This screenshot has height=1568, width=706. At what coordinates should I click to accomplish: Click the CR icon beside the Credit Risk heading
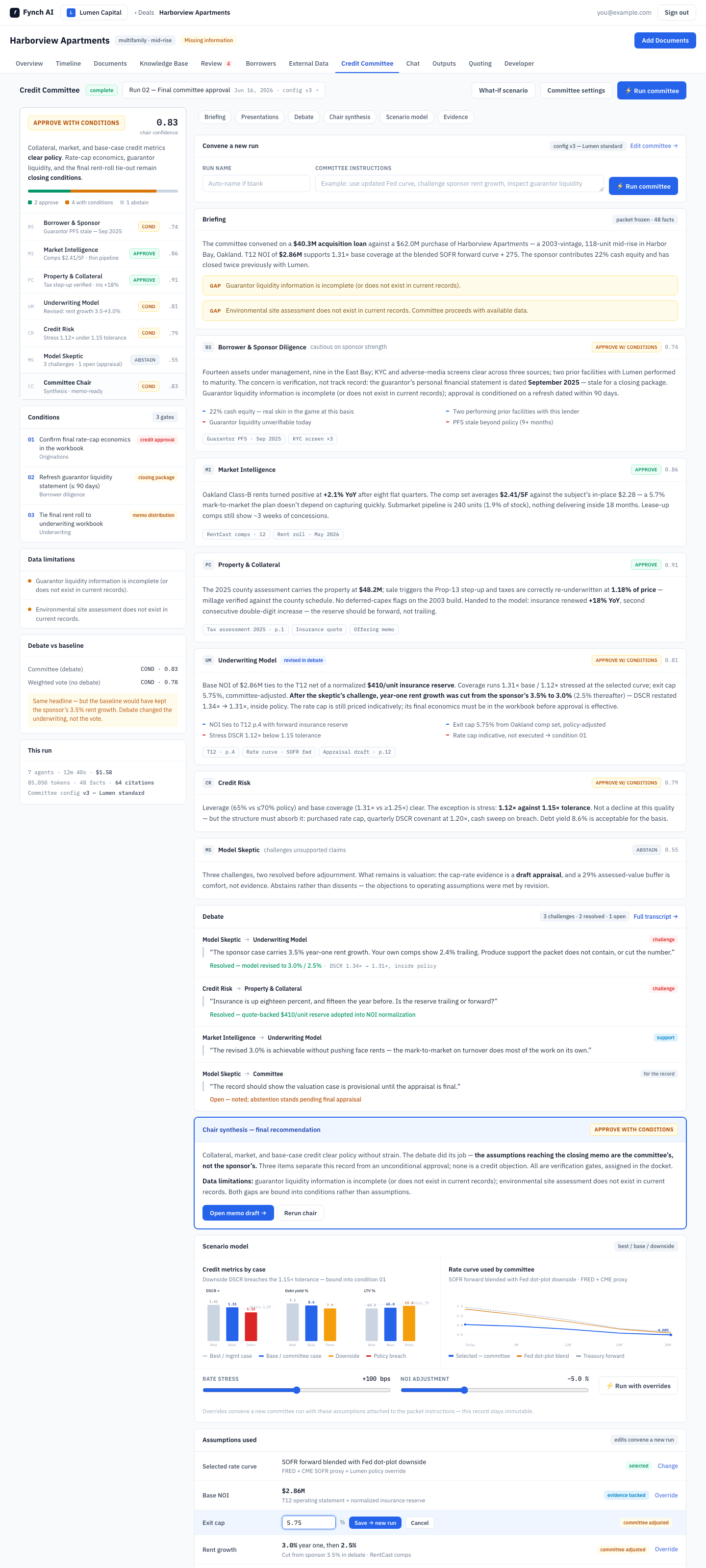click(x=208, y=783)
